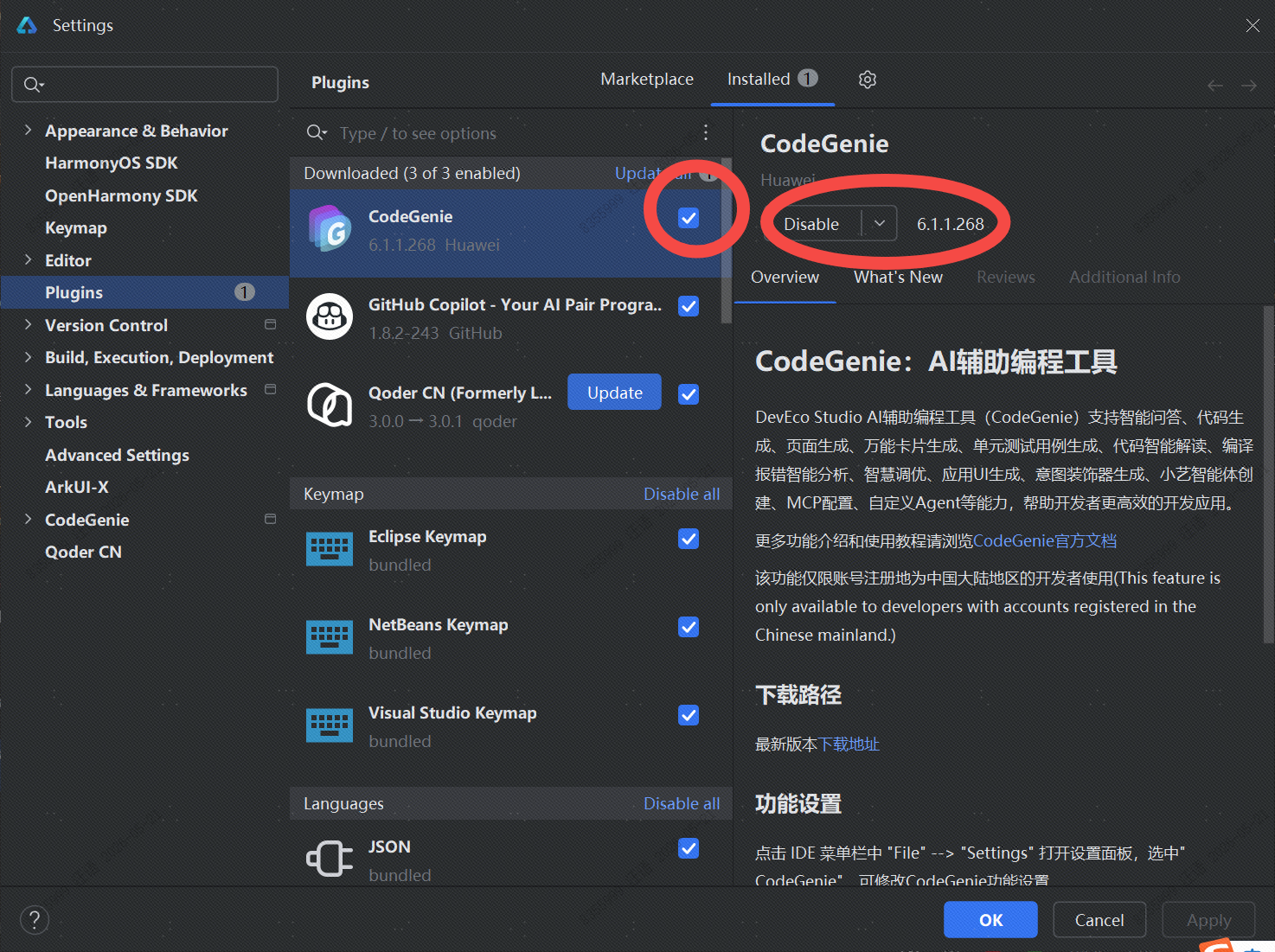Click the update count badge on Plugins row
1275x952 pixels.
pyautogui.click(x=245, y=292)
